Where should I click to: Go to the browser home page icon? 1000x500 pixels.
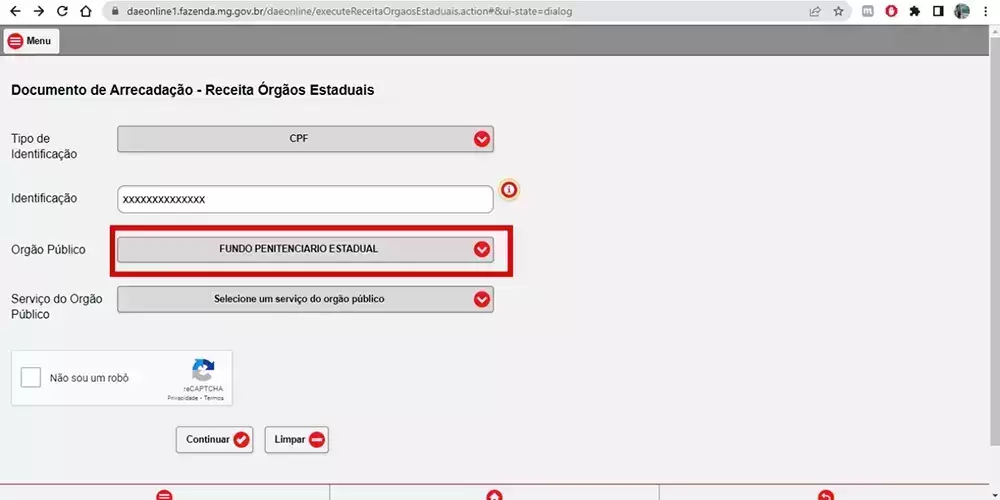pos(86,12)
